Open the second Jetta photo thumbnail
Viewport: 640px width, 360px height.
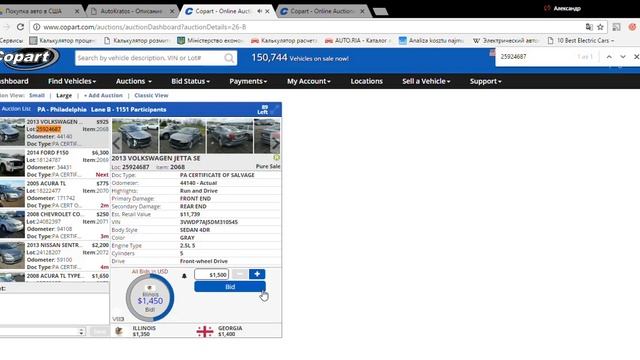click(x=182, y=136)
